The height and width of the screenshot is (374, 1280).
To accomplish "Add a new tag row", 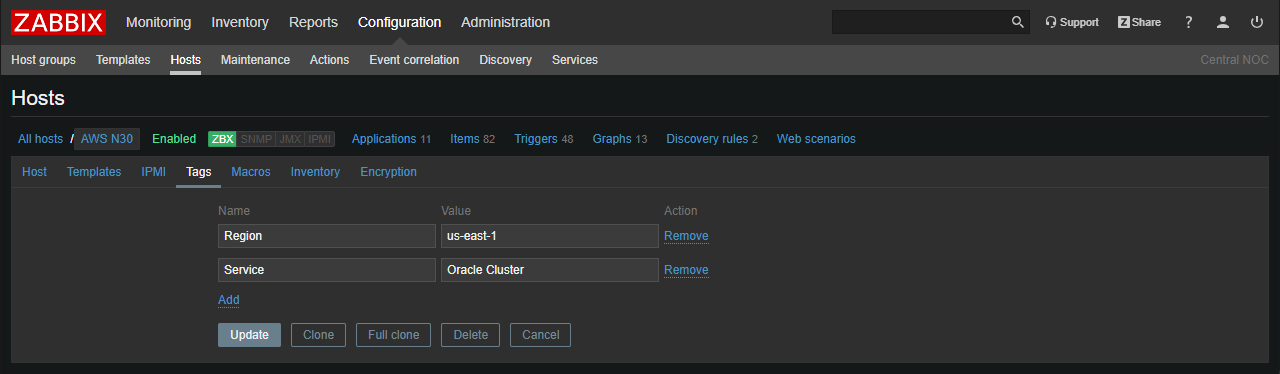I will pos(229,300).
